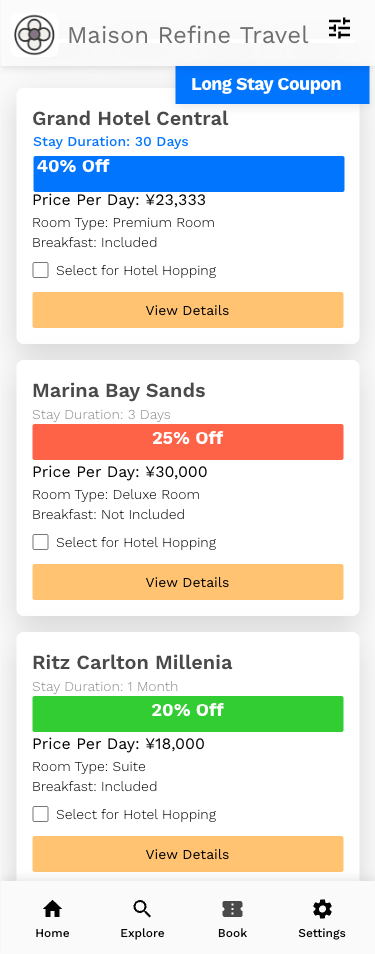The height and width of the screenshot is (954, 375).
Task: Click the blue 40% Off banner
Action: coord(189,174)
